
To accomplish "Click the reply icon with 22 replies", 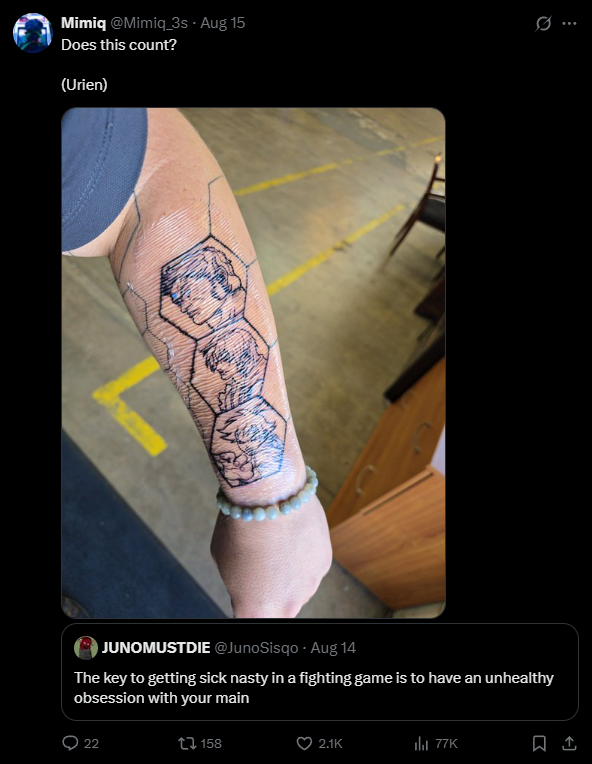I will click(x=71, y=743).
